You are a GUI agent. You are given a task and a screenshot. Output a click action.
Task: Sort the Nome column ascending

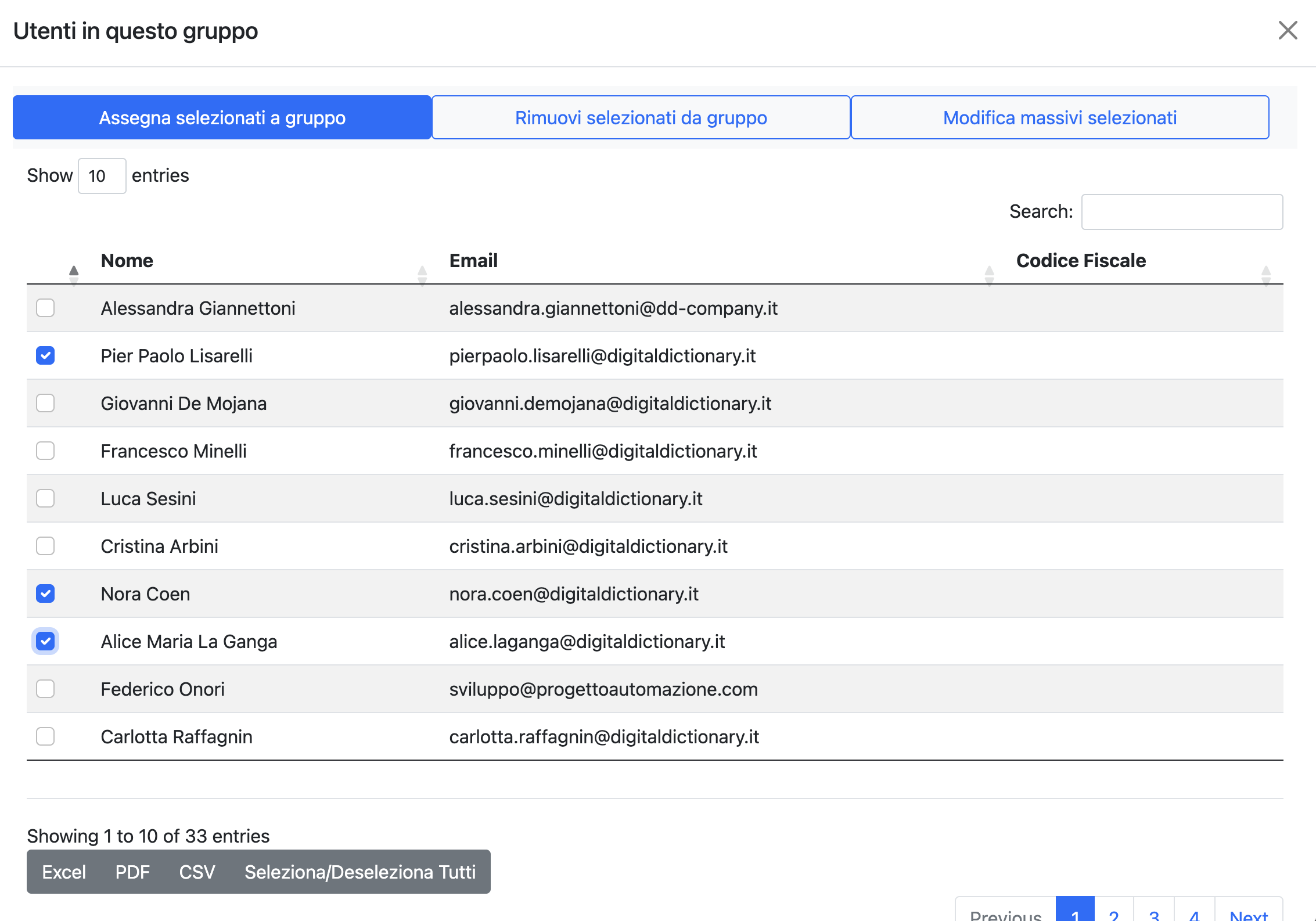[74, 269]
